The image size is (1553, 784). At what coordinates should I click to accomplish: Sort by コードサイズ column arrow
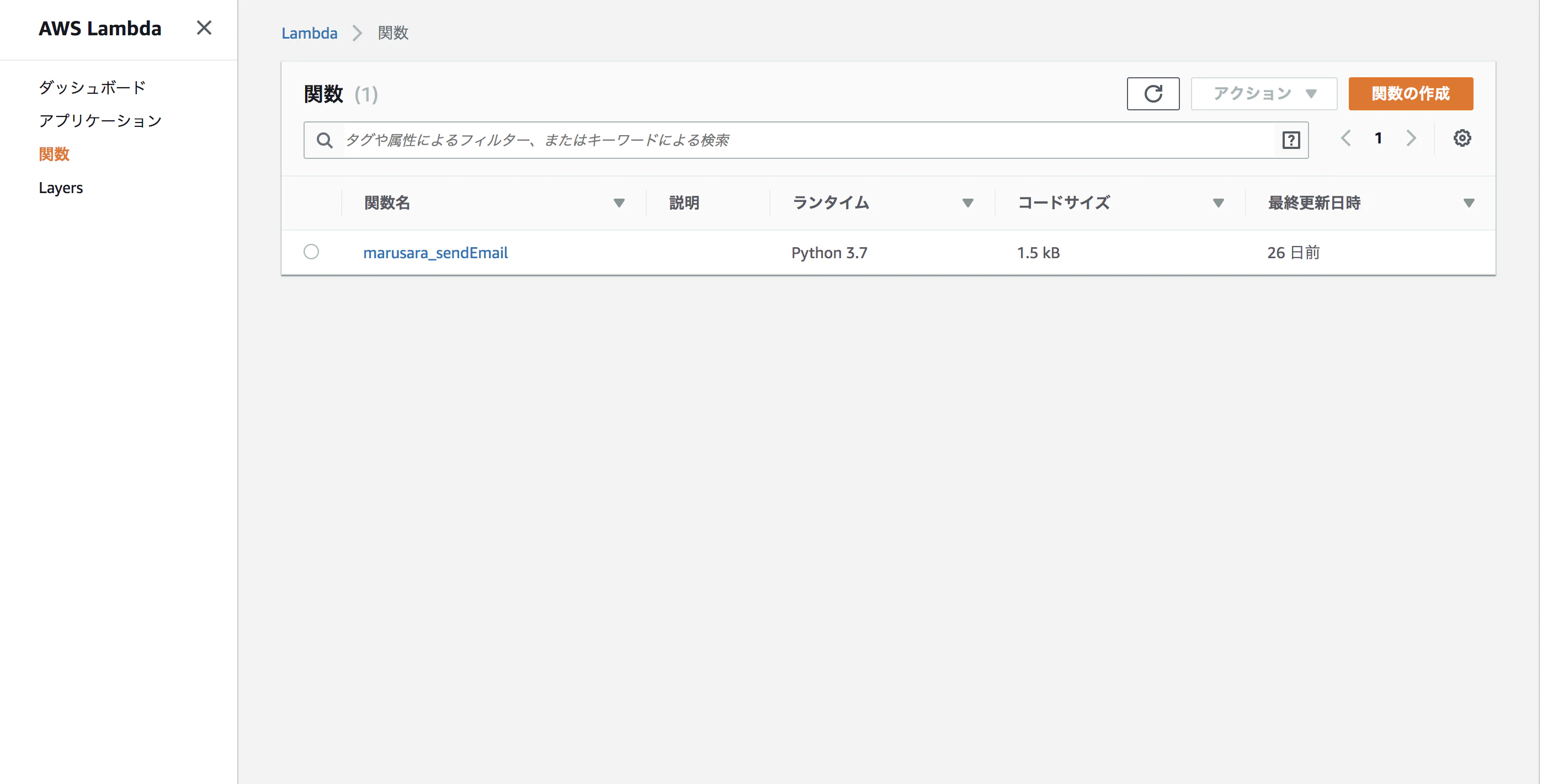click(1218, 204)
